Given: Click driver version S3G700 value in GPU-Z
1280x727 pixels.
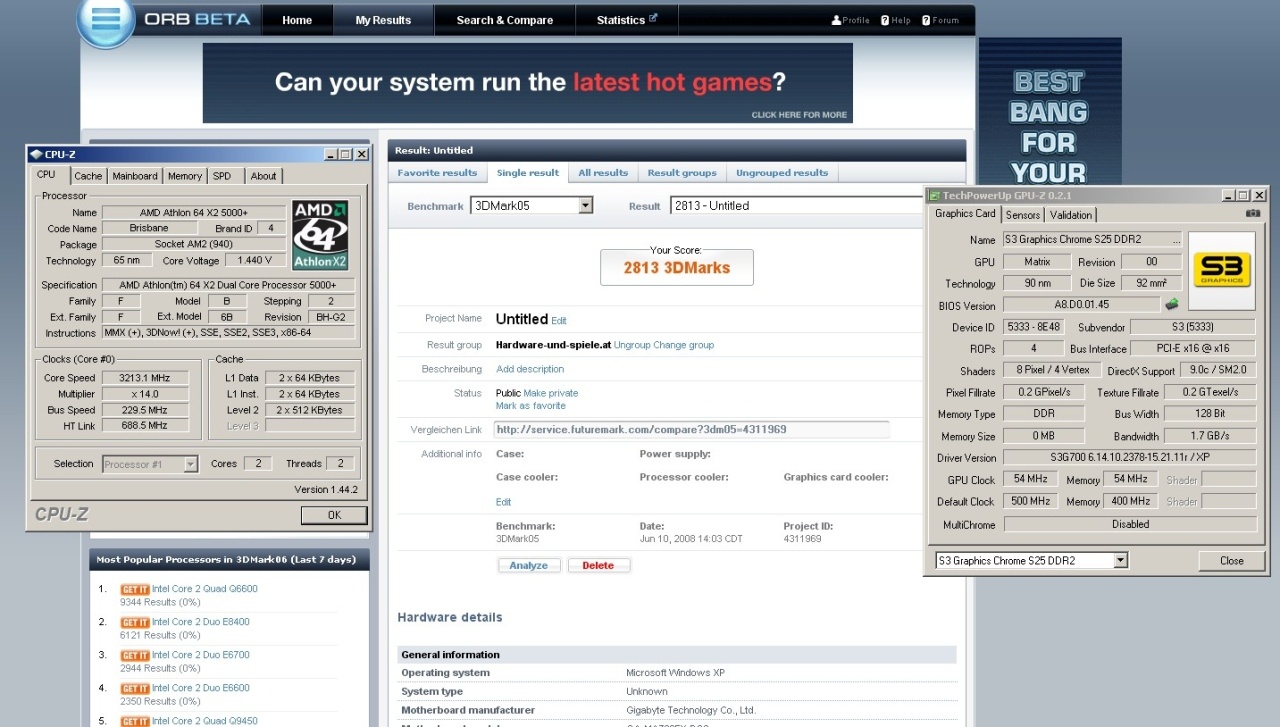Looking at the screenshot, I should (1130, 458).
